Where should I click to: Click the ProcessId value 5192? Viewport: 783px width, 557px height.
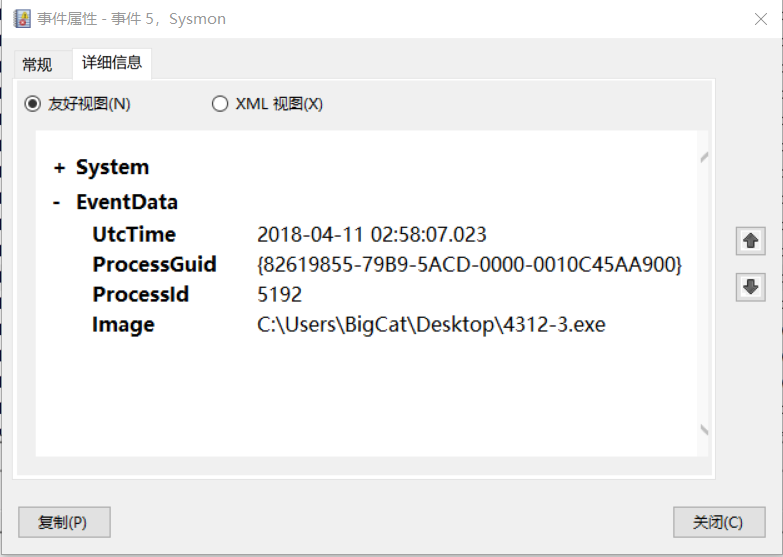coord(280,295)
